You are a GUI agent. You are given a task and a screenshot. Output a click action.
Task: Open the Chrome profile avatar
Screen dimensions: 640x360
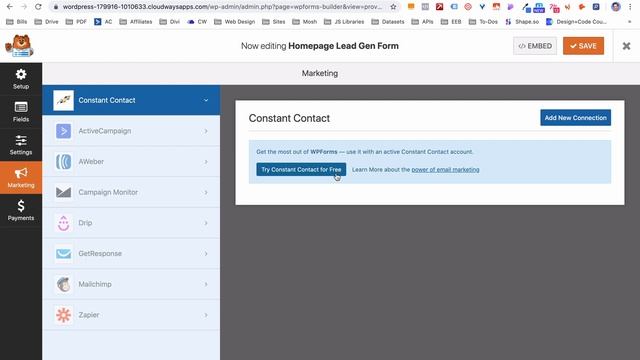[616, 7]
